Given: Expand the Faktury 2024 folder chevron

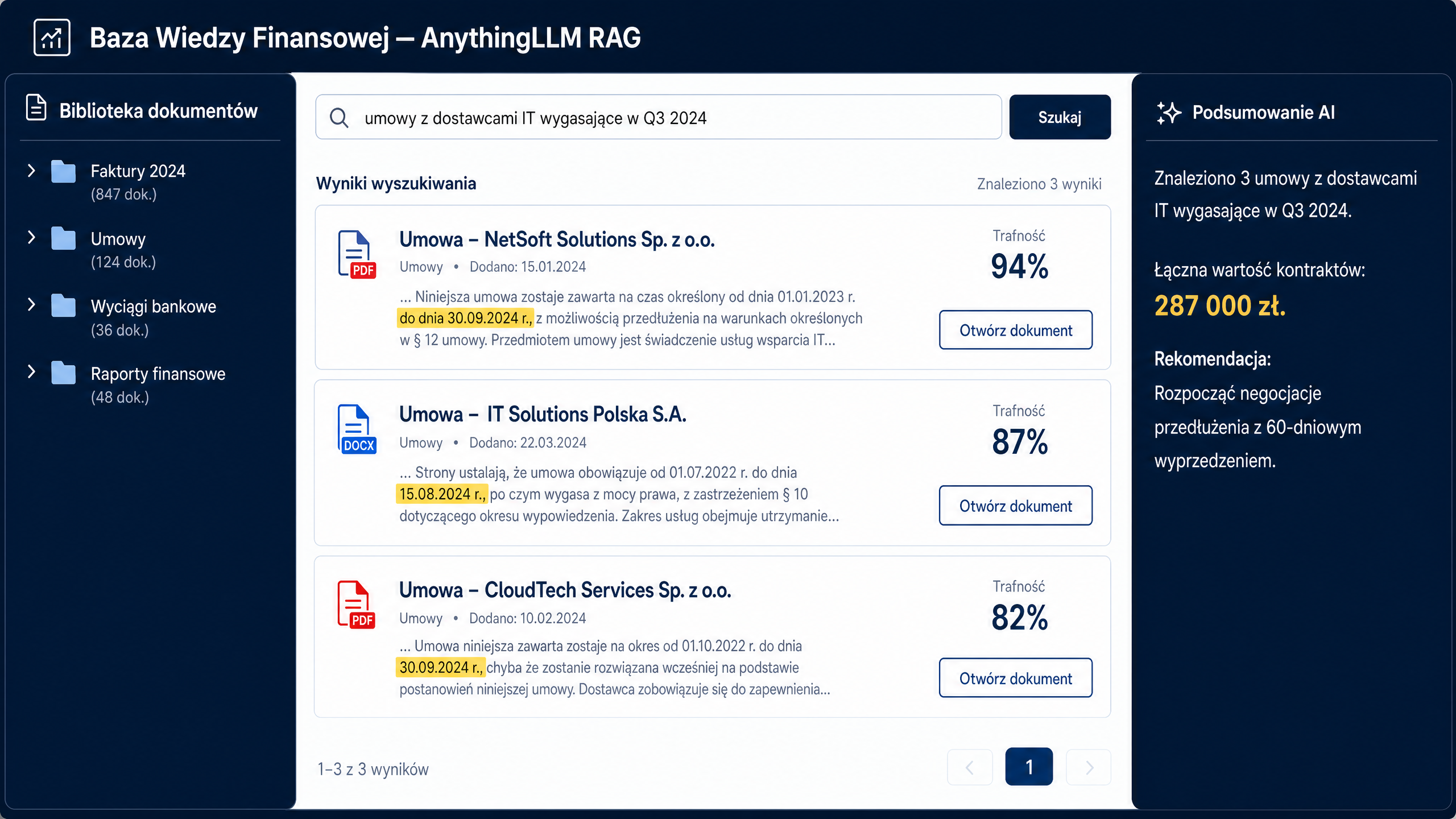Looking at the screenshot, I should 31,171.
